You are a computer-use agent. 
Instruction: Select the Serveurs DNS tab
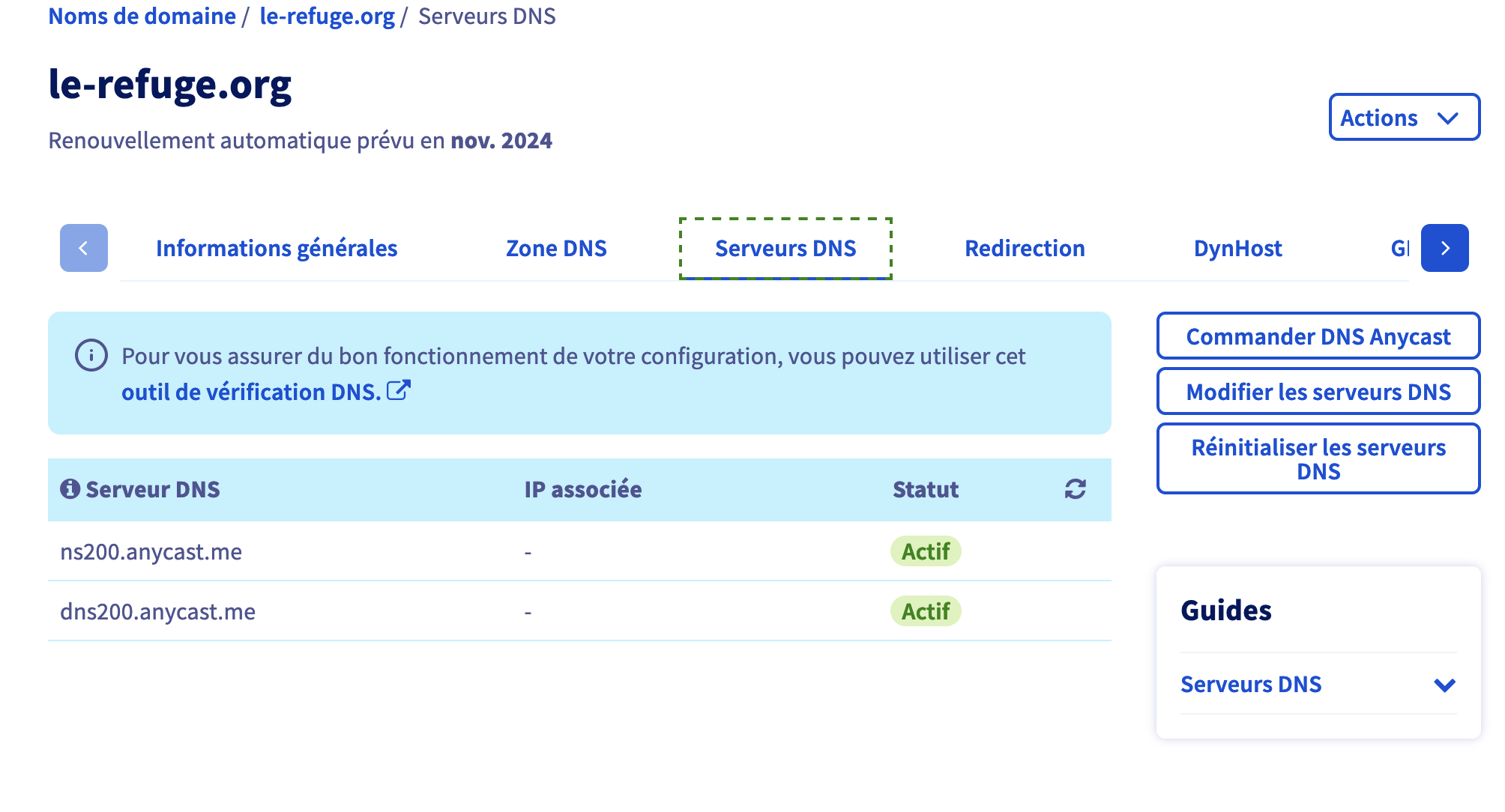point(785,248)
